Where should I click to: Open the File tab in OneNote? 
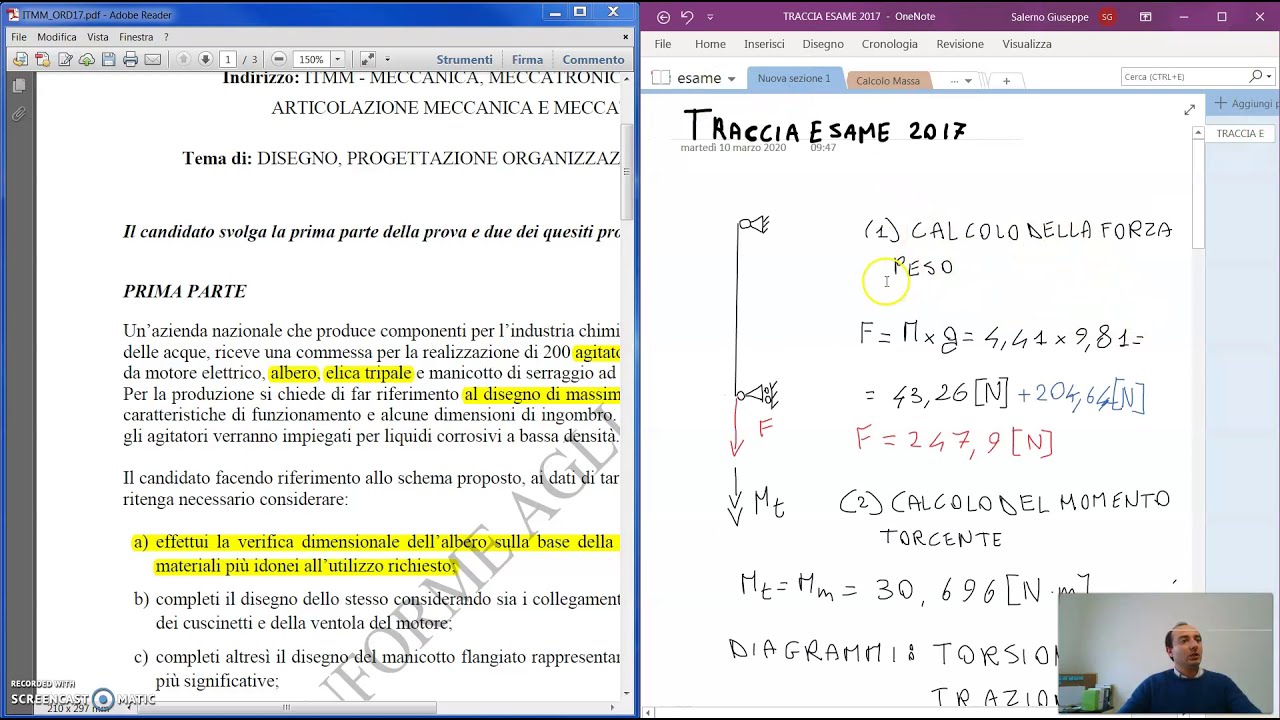pyautogui.click(x=663, y=44)
